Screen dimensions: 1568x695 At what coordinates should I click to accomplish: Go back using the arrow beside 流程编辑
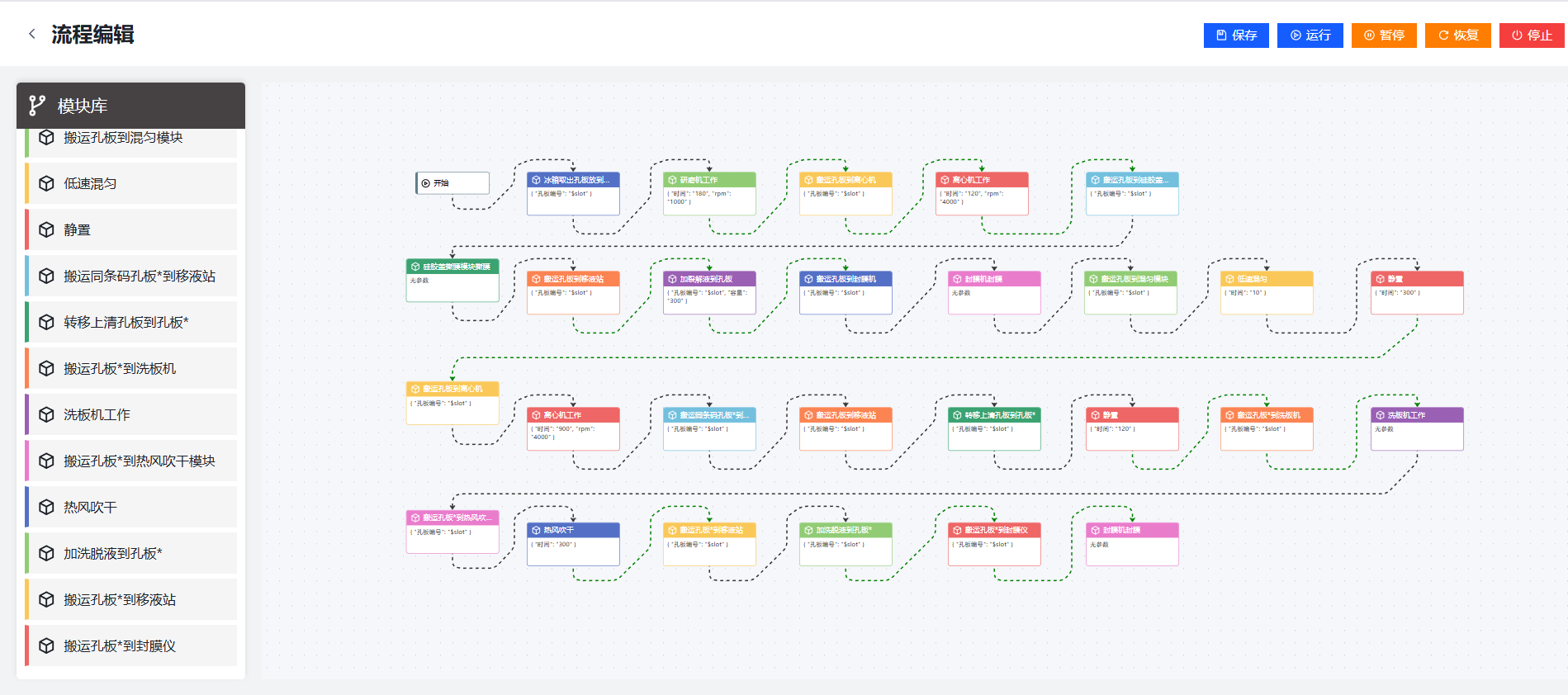(x=32, y=34)
